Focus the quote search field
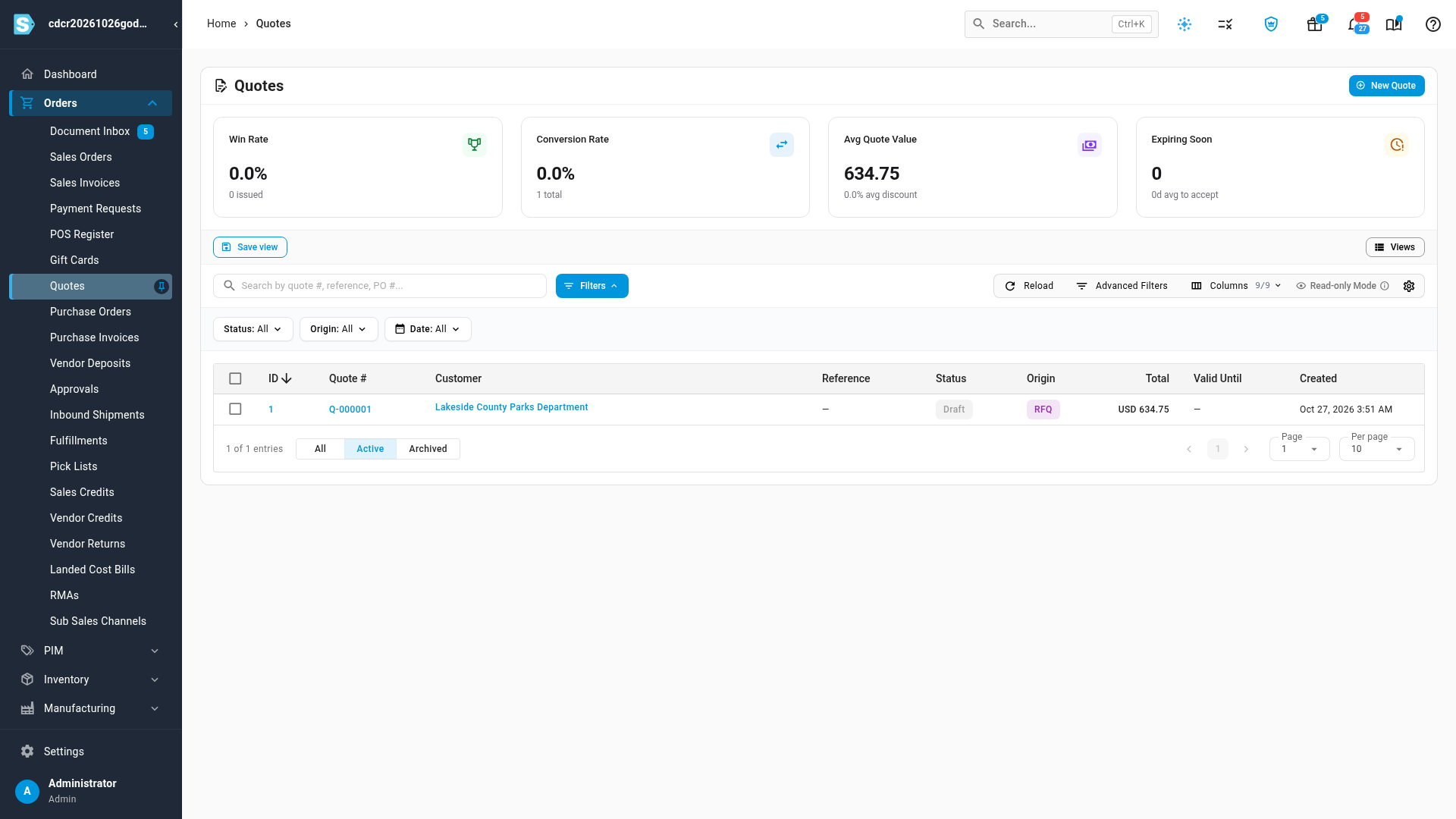The height and width of the screenshot is (819, 1456). point(380,286)
